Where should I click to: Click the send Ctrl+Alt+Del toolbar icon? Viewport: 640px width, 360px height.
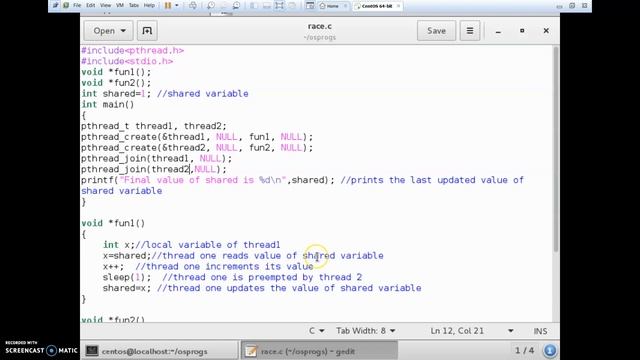(193, 6)
